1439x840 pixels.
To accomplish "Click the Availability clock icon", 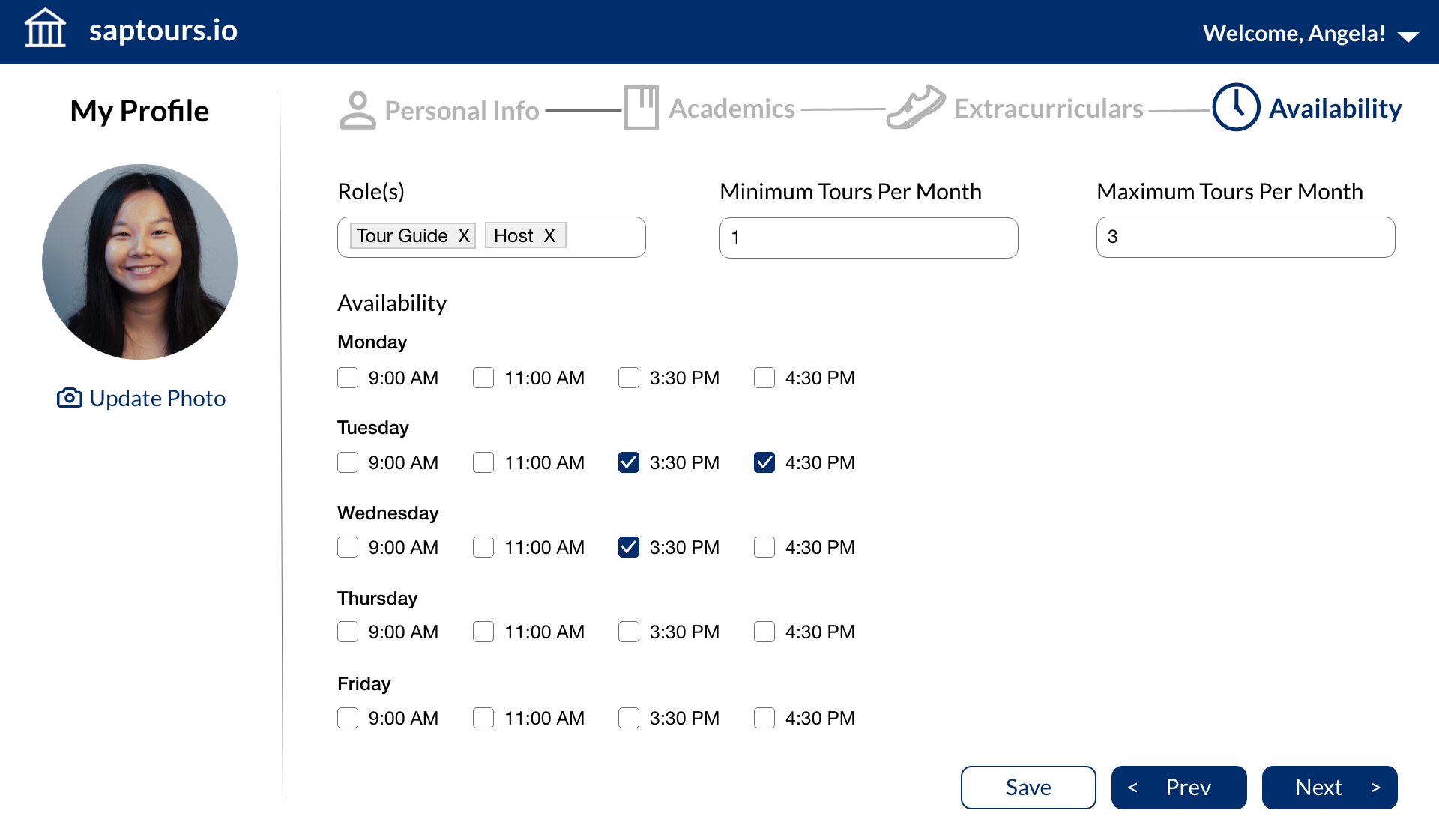I will pyautogui.click(x=1236, y=107).
